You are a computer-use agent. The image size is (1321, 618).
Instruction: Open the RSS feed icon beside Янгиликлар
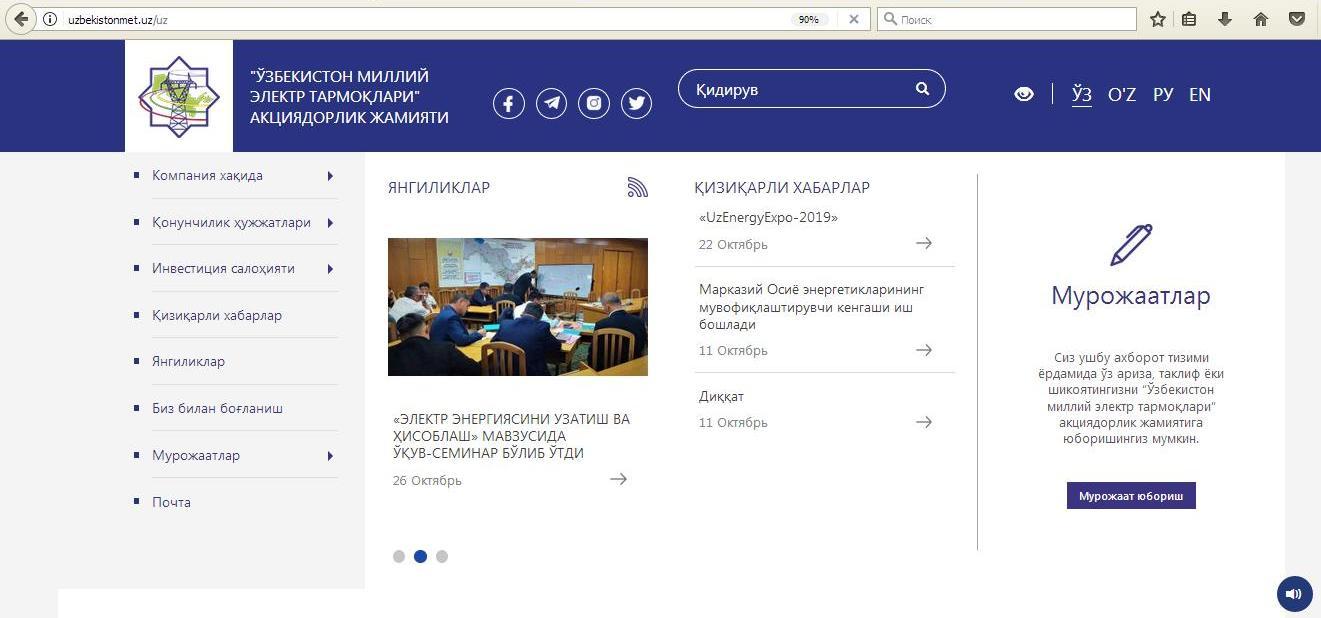(637, 187)
